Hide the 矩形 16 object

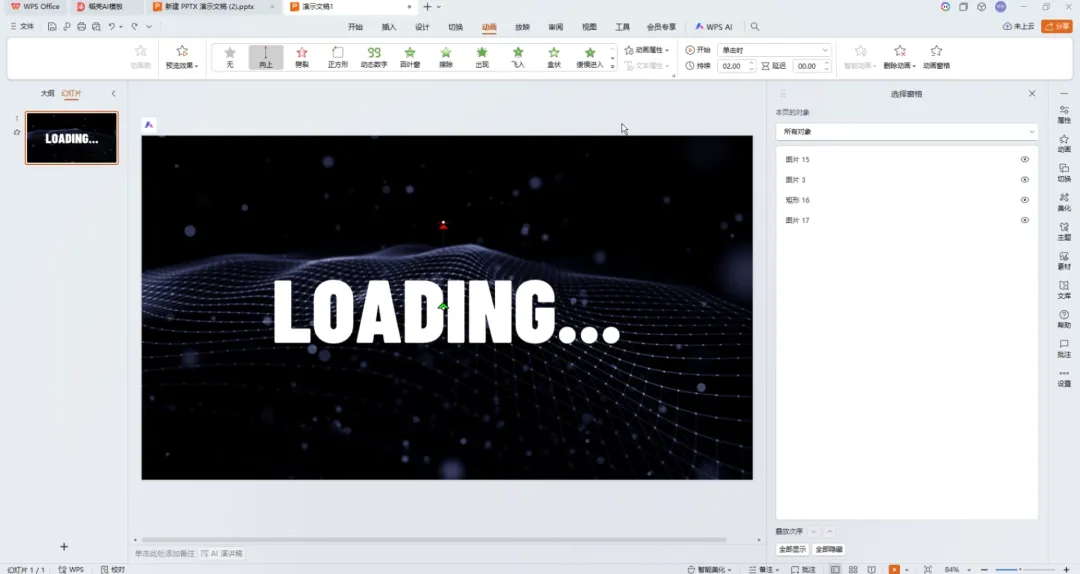click(x=1025, y=200)
